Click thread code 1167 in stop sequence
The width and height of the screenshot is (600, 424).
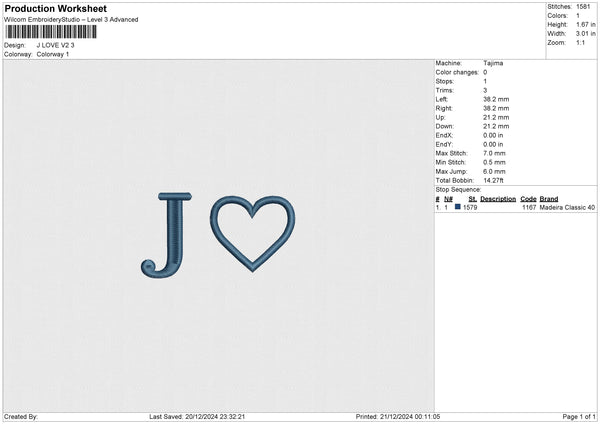(529, 208)
